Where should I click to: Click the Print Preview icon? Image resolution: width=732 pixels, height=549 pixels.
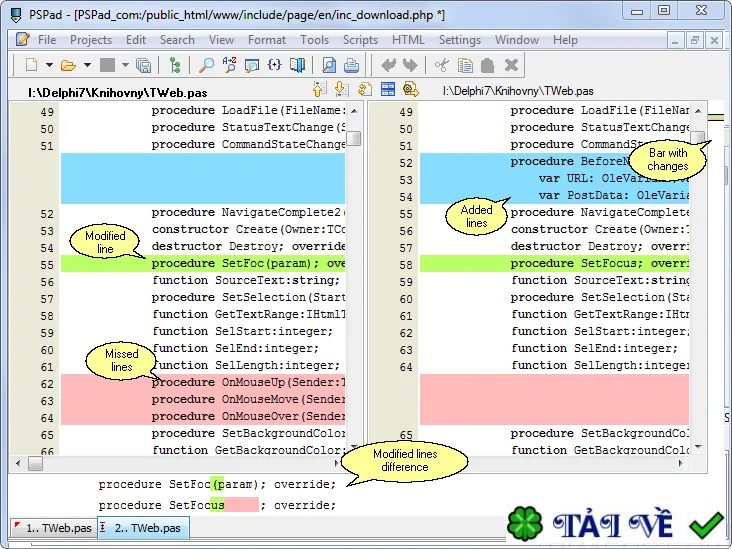(x=329, y=65)
